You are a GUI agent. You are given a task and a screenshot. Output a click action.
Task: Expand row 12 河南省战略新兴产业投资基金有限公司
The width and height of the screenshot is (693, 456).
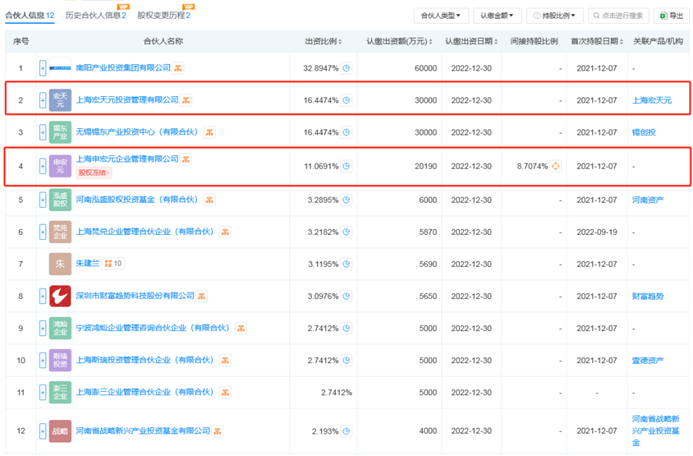pos(42,431)
